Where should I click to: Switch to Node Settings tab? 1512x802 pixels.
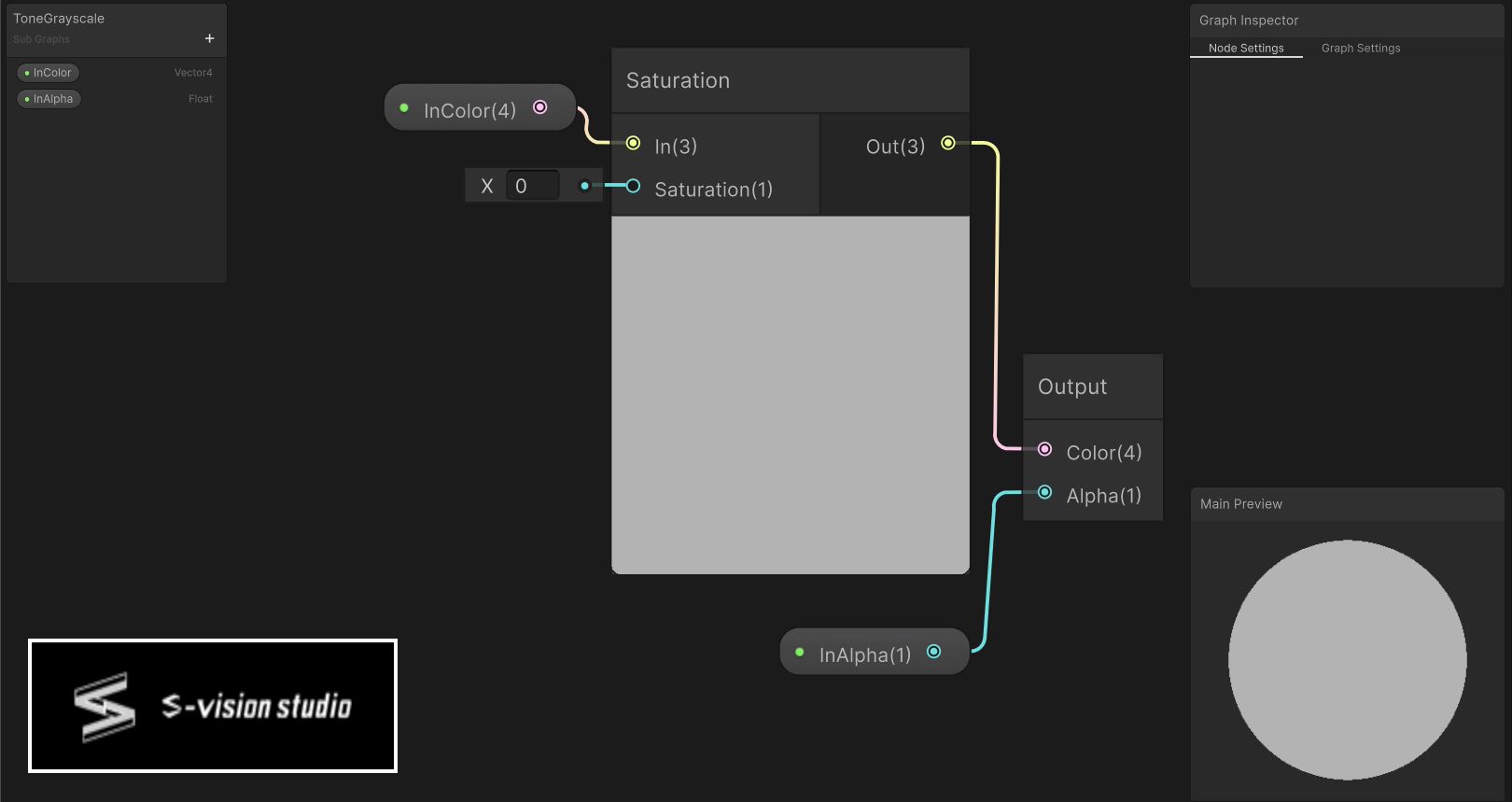(x=1246, y=48)
